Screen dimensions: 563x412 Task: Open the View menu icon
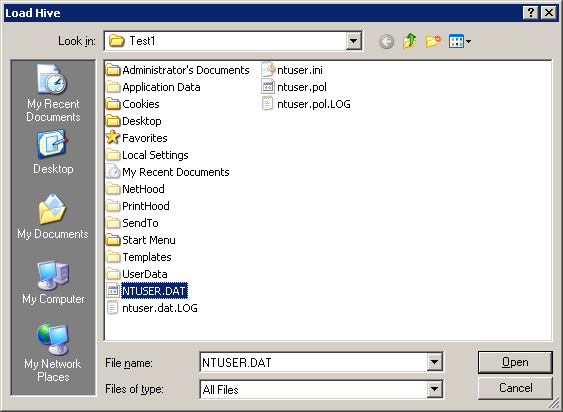[460, 41]
